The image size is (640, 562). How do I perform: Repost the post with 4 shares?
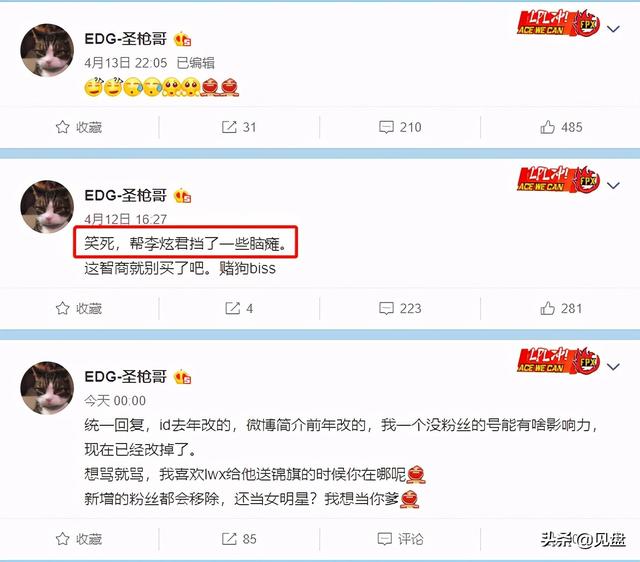point(239,308)
